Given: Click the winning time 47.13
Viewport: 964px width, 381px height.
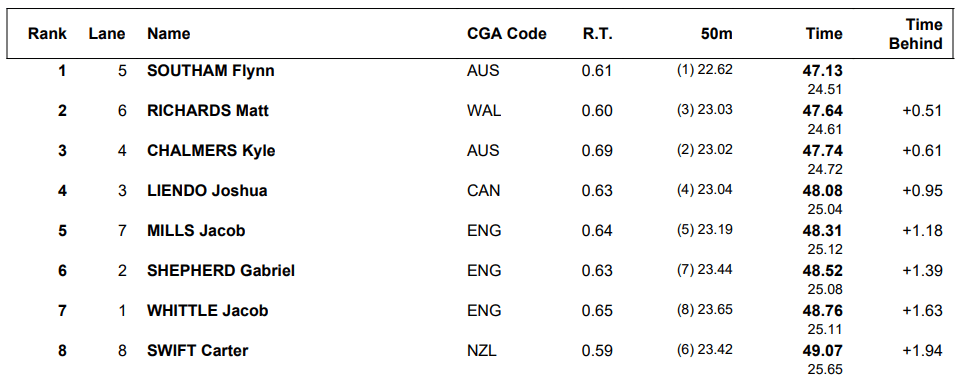Looking at the screenshot, I should (x=823, y=71).
